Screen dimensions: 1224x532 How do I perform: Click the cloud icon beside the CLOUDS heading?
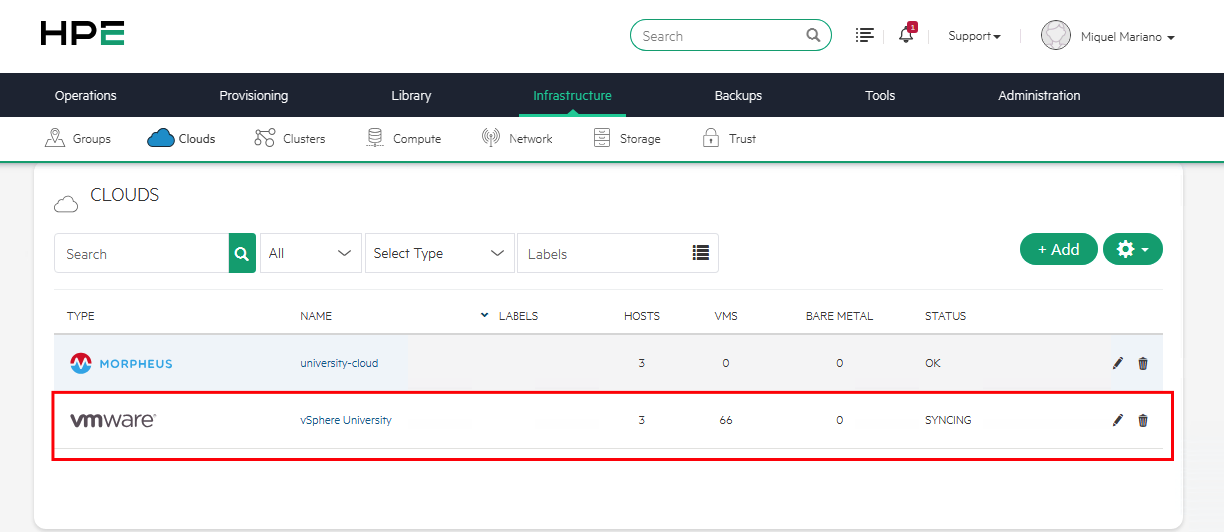66,204
